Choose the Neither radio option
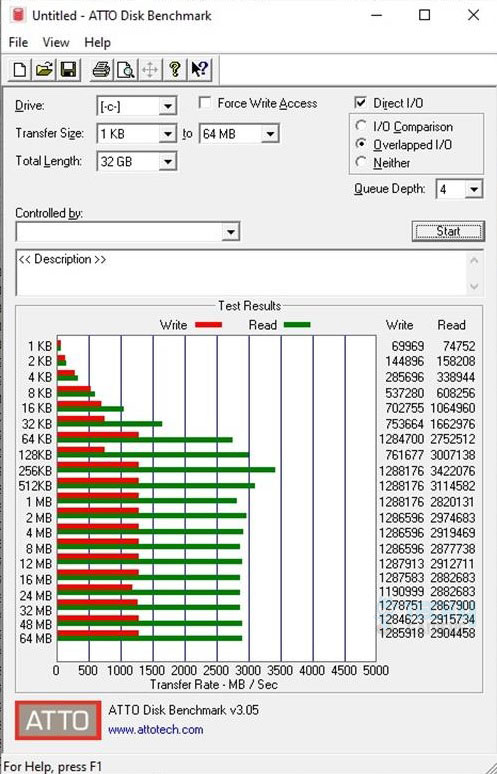The image size is (497, 774). click(x=361, y=162)
